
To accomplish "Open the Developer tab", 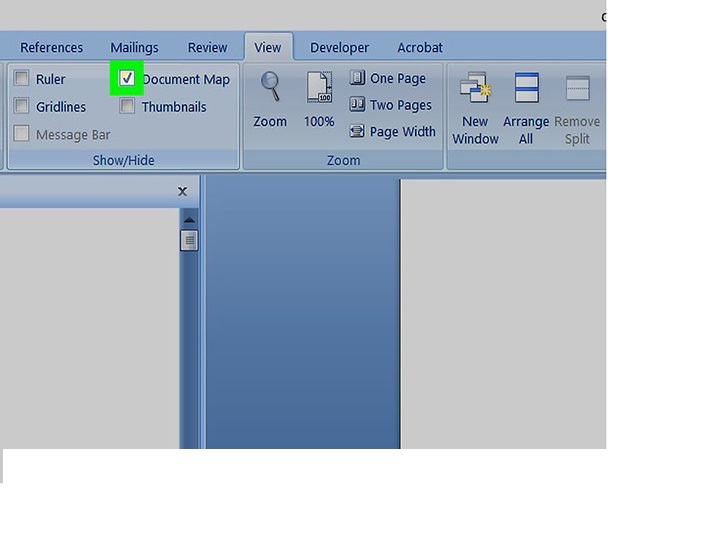I will coord(339,47).
